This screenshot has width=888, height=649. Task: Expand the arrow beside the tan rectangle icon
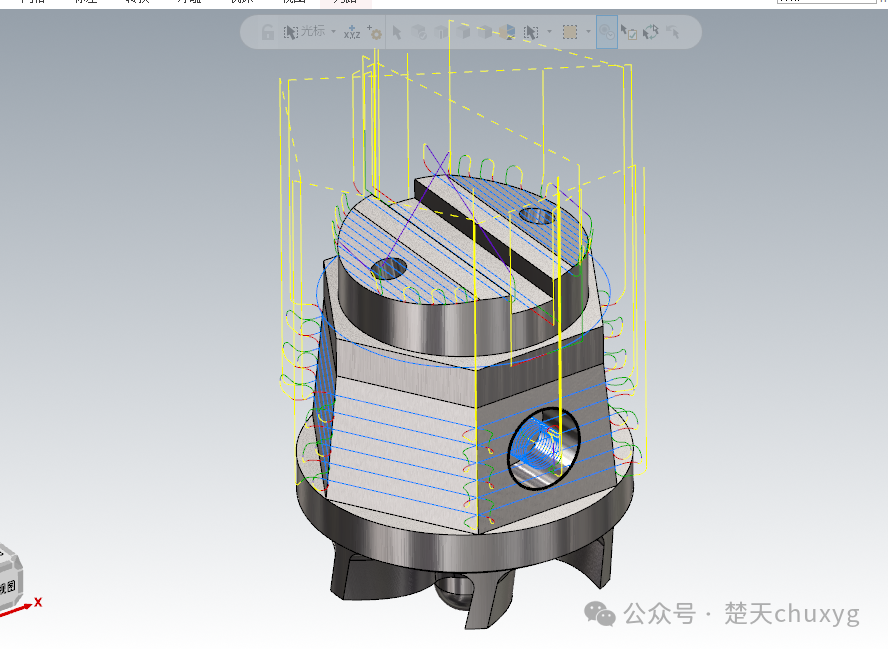(x=588, y=31)
